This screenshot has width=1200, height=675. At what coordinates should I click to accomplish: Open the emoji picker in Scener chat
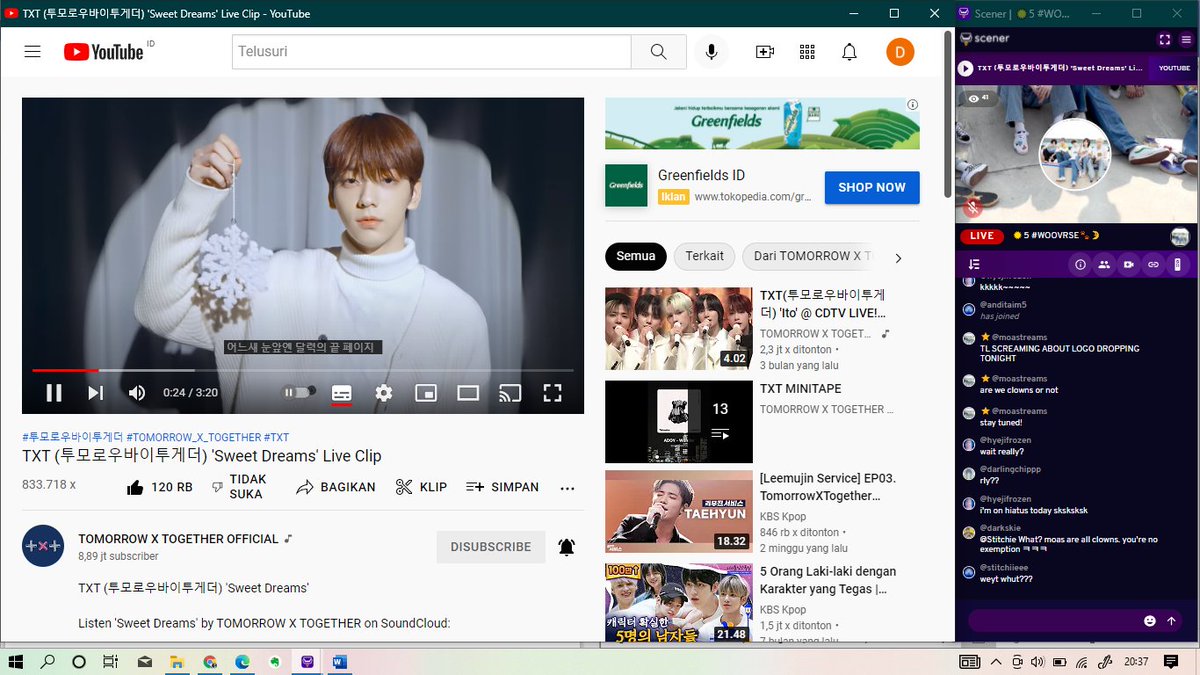click(x=1150, y=621)
